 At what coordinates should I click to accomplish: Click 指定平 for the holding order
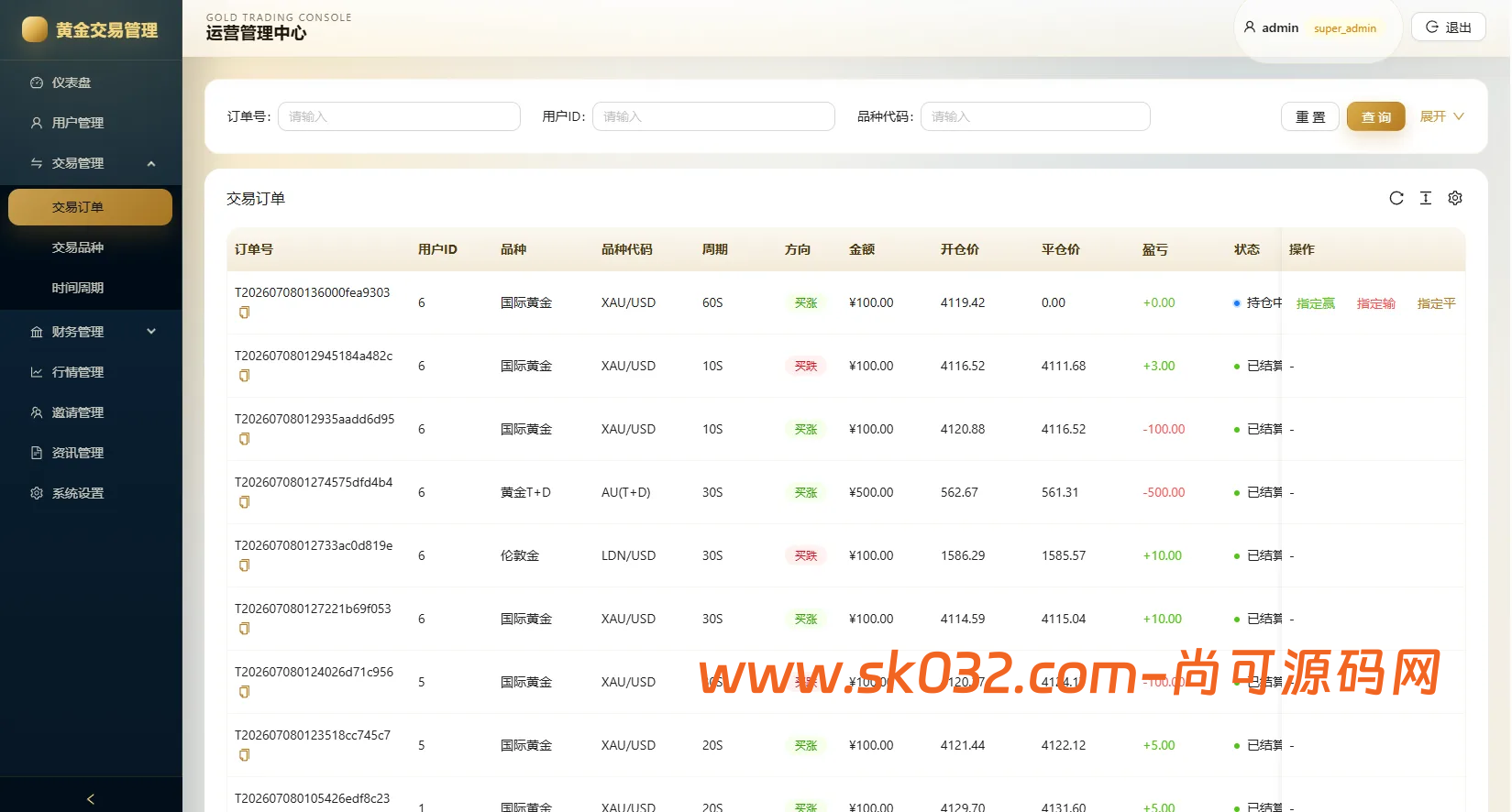tap(1437, 303)
